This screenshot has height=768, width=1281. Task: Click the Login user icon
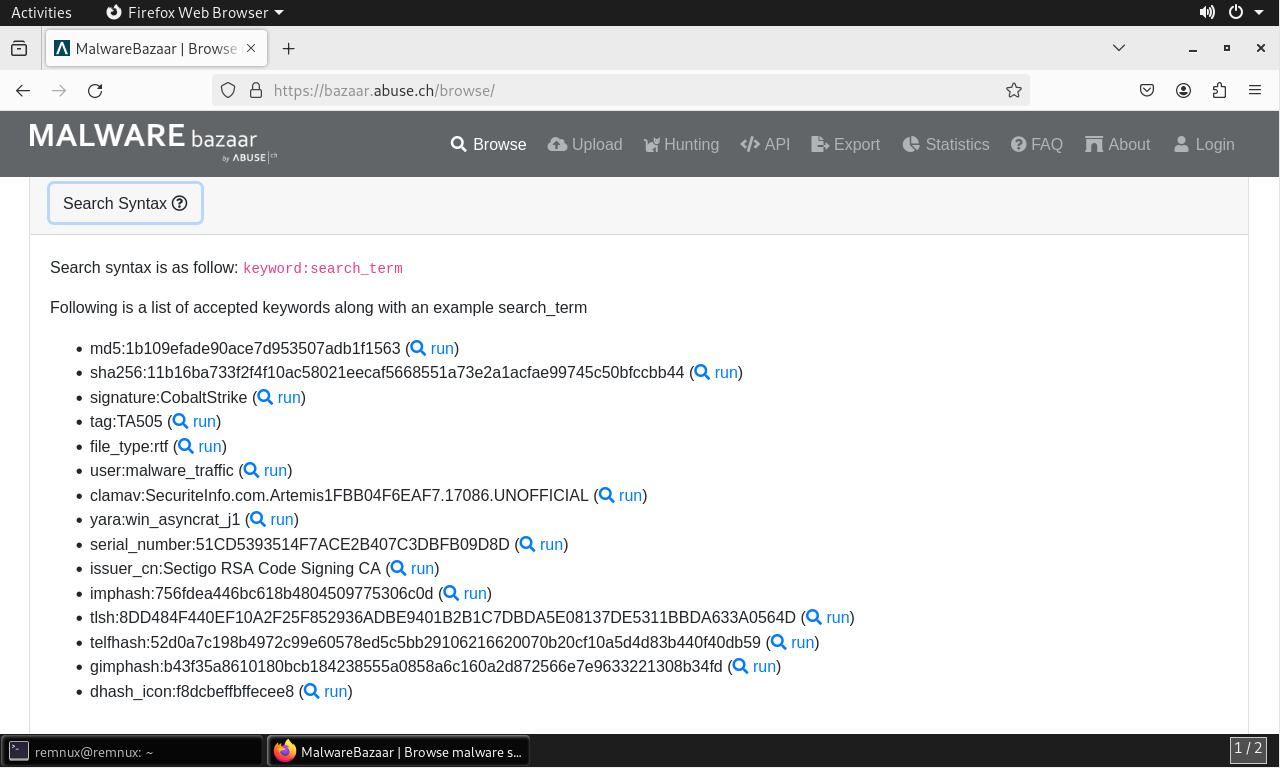[x=1181, y=144]
